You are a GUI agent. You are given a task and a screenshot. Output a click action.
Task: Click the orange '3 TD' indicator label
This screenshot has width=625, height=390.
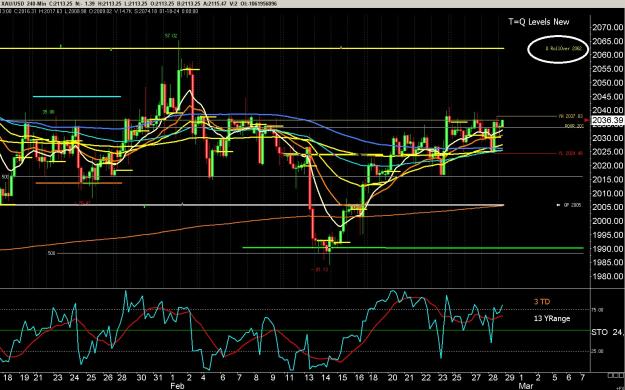pos(542,302)
